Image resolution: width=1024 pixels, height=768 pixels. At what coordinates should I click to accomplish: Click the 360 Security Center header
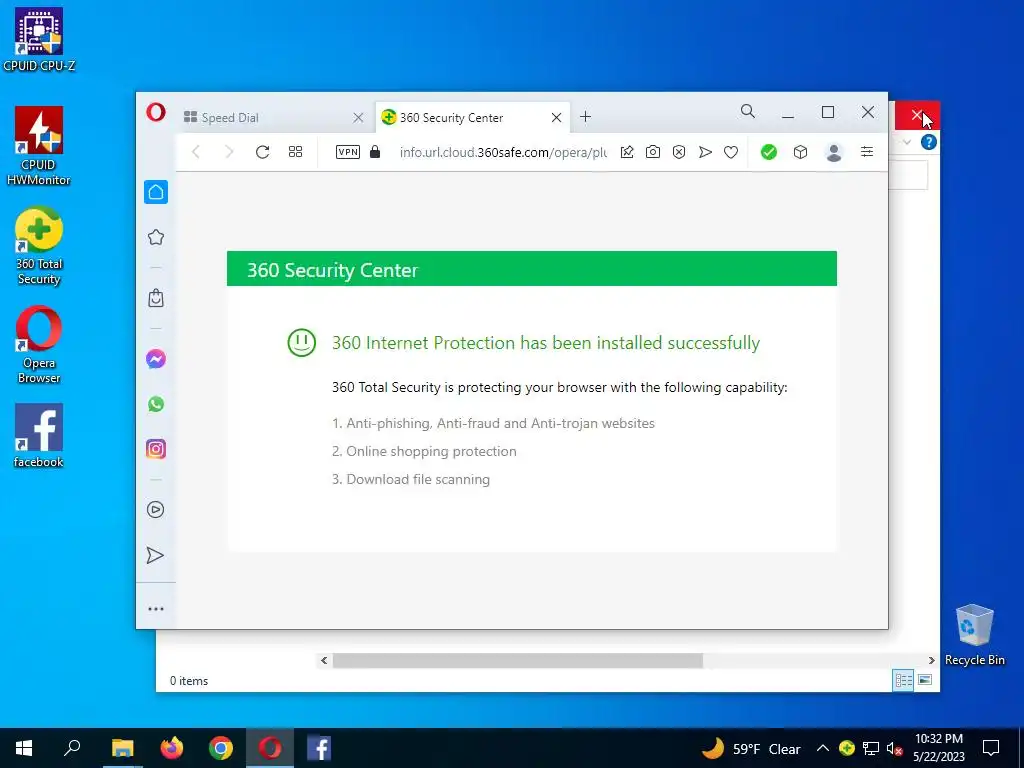[532, 268]
